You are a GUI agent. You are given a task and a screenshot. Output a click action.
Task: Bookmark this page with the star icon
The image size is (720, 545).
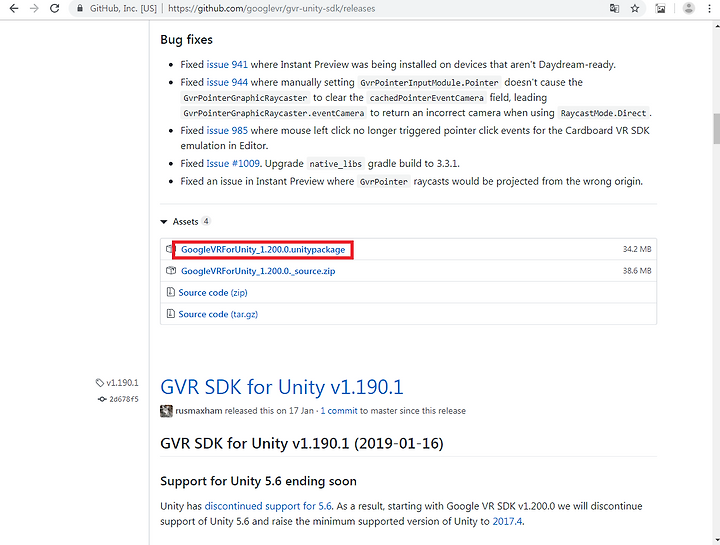coord(635,8)
